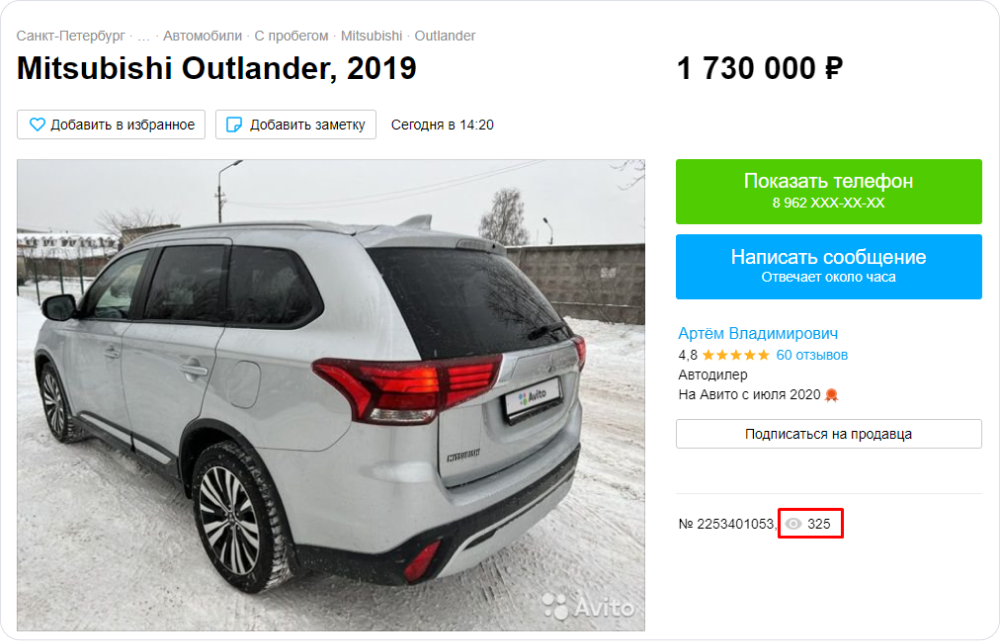Click the star rating of the seller
The width and height of the screenshot is (1000, 641).
tap(735, 355)
